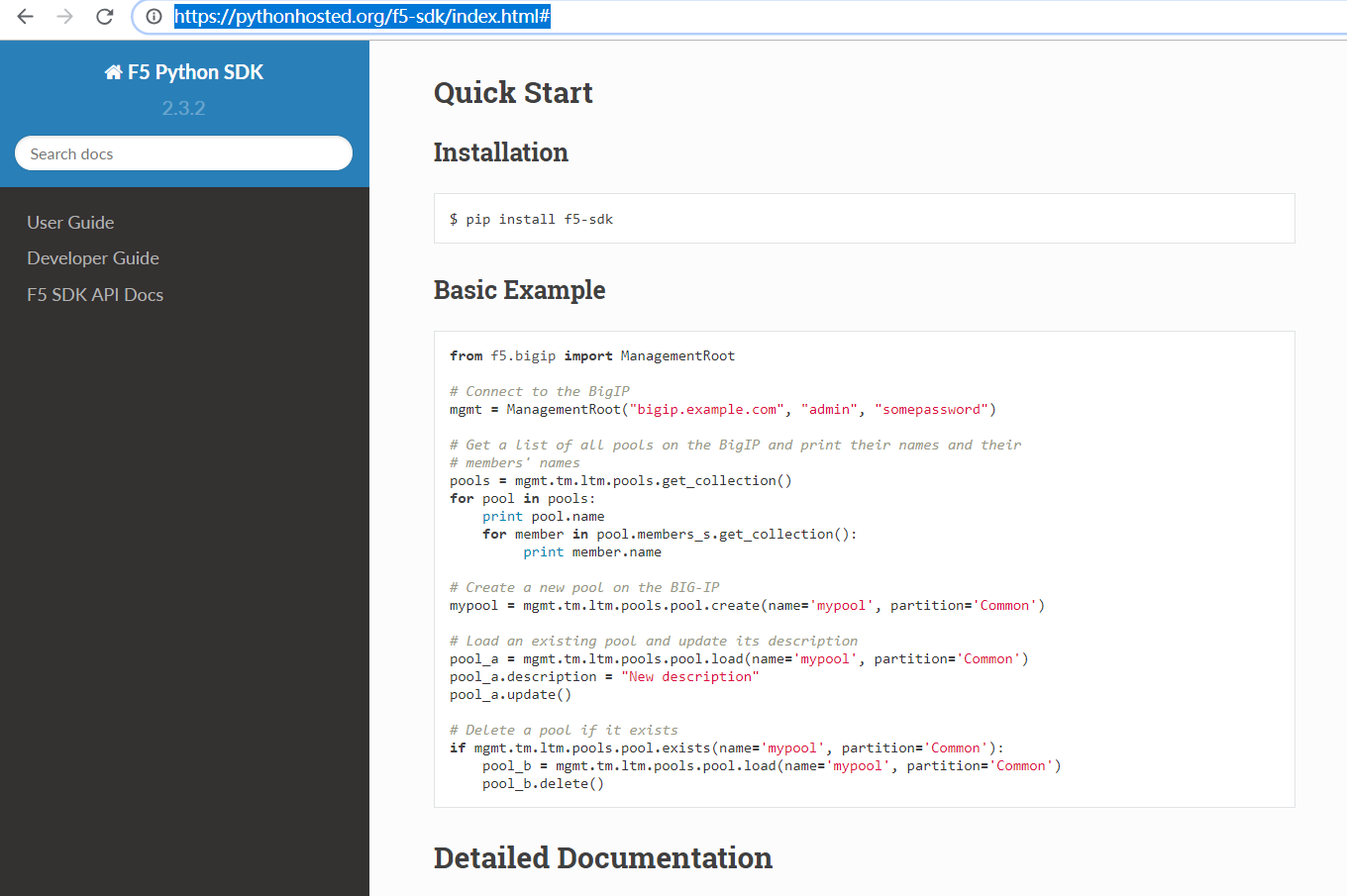Click the "bigip.example.com" string in code
The height and width of the screenshot is (896, 1347).
707,409
